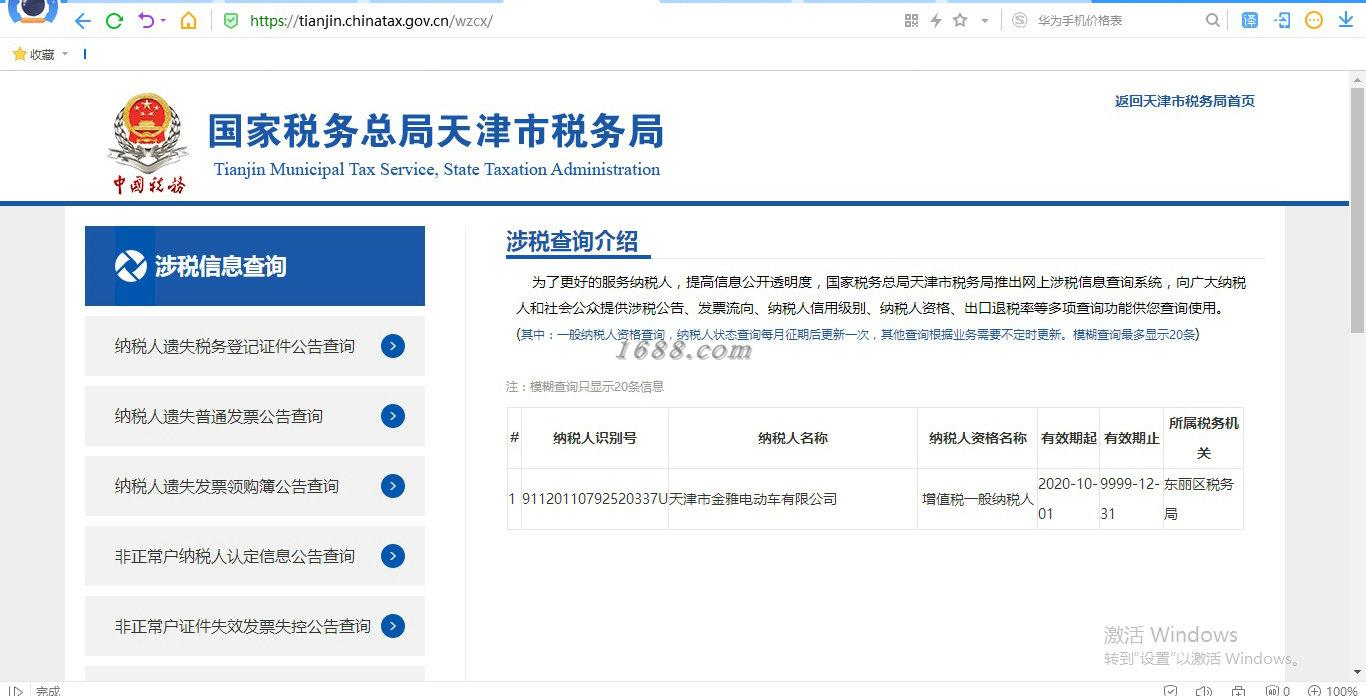Expand the dropdown arrow beside the star
The width and height of the screenshot is (1366, 696).
(984, 21)
